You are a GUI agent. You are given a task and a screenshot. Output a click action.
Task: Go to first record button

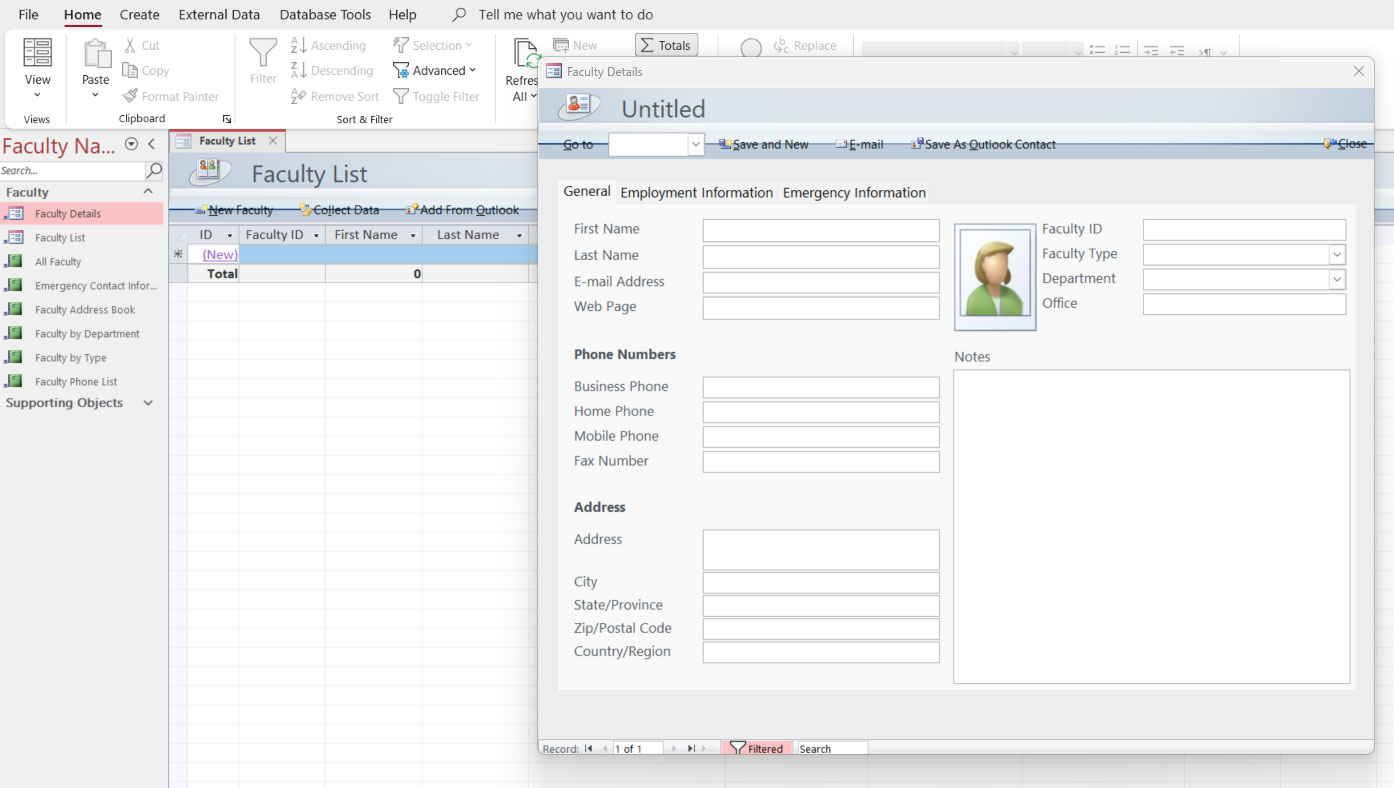click(589, 749)
